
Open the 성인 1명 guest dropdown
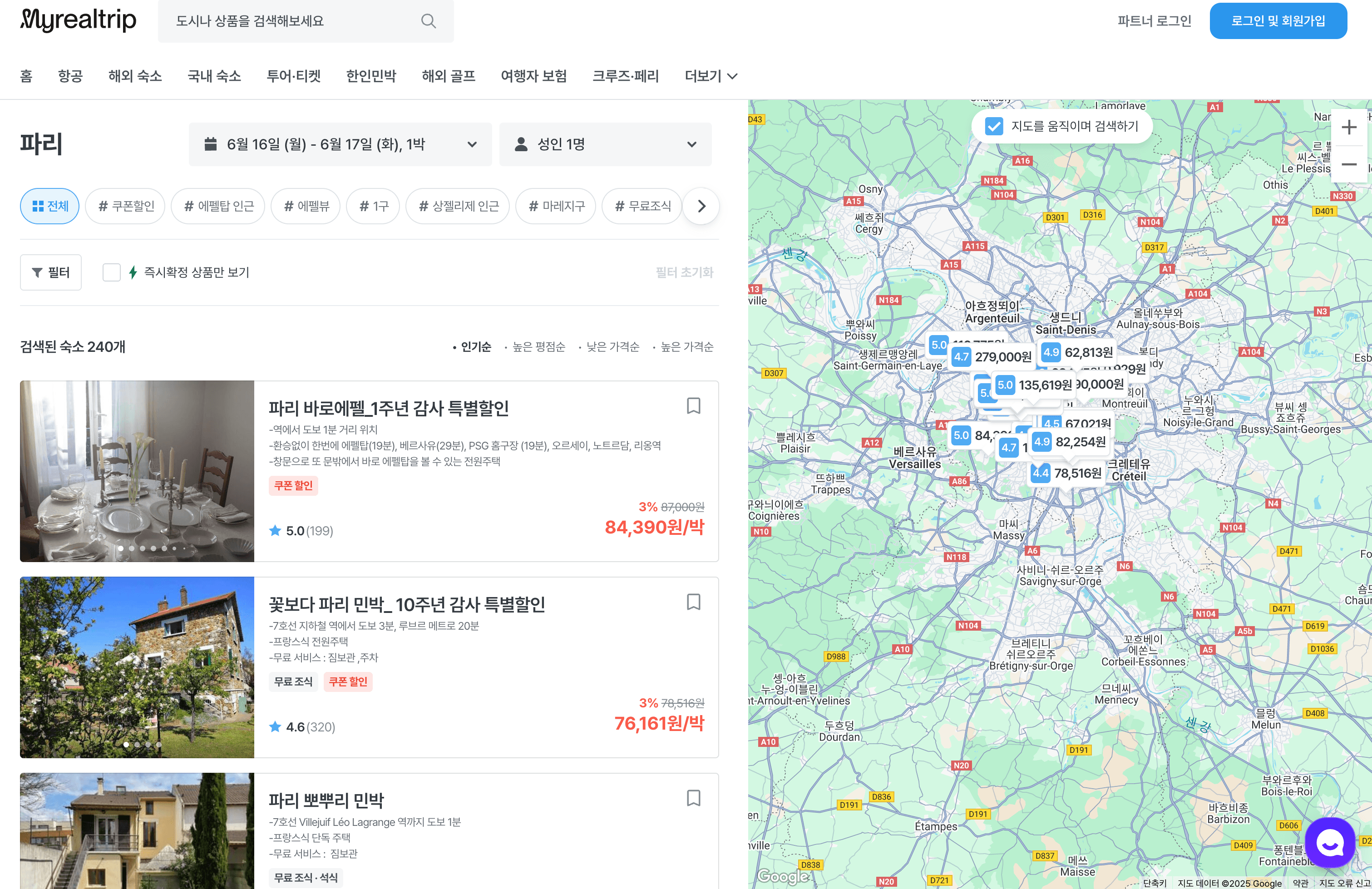click(x=605, y=144)
